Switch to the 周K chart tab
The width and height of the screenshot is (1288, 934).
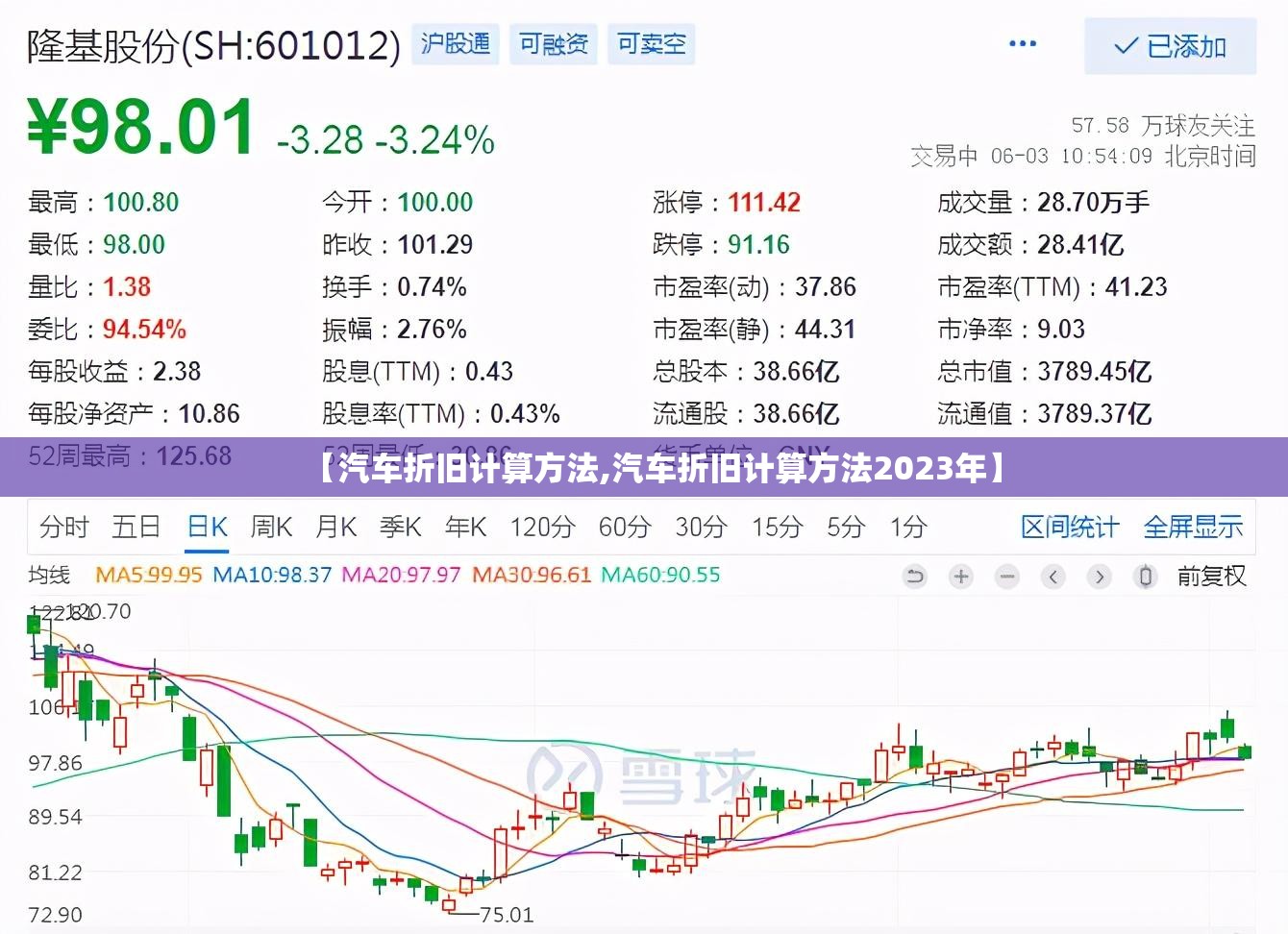pos(271,527)
